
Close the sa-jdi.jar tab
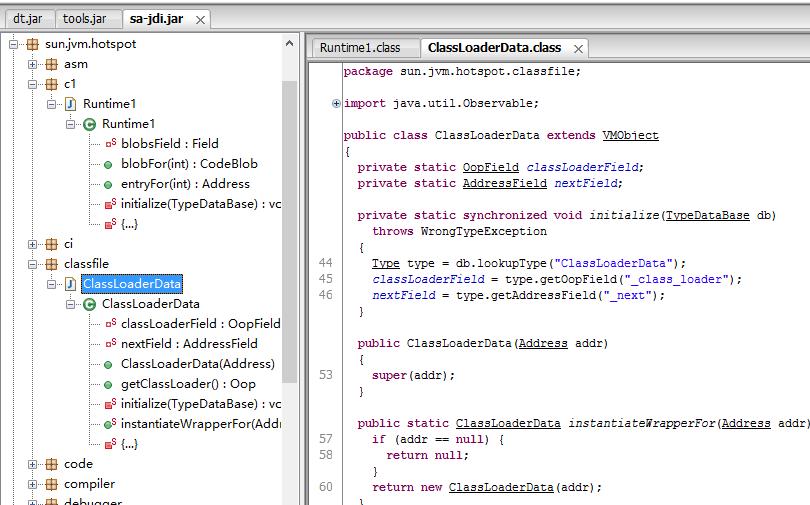click(x=200, y=20)
